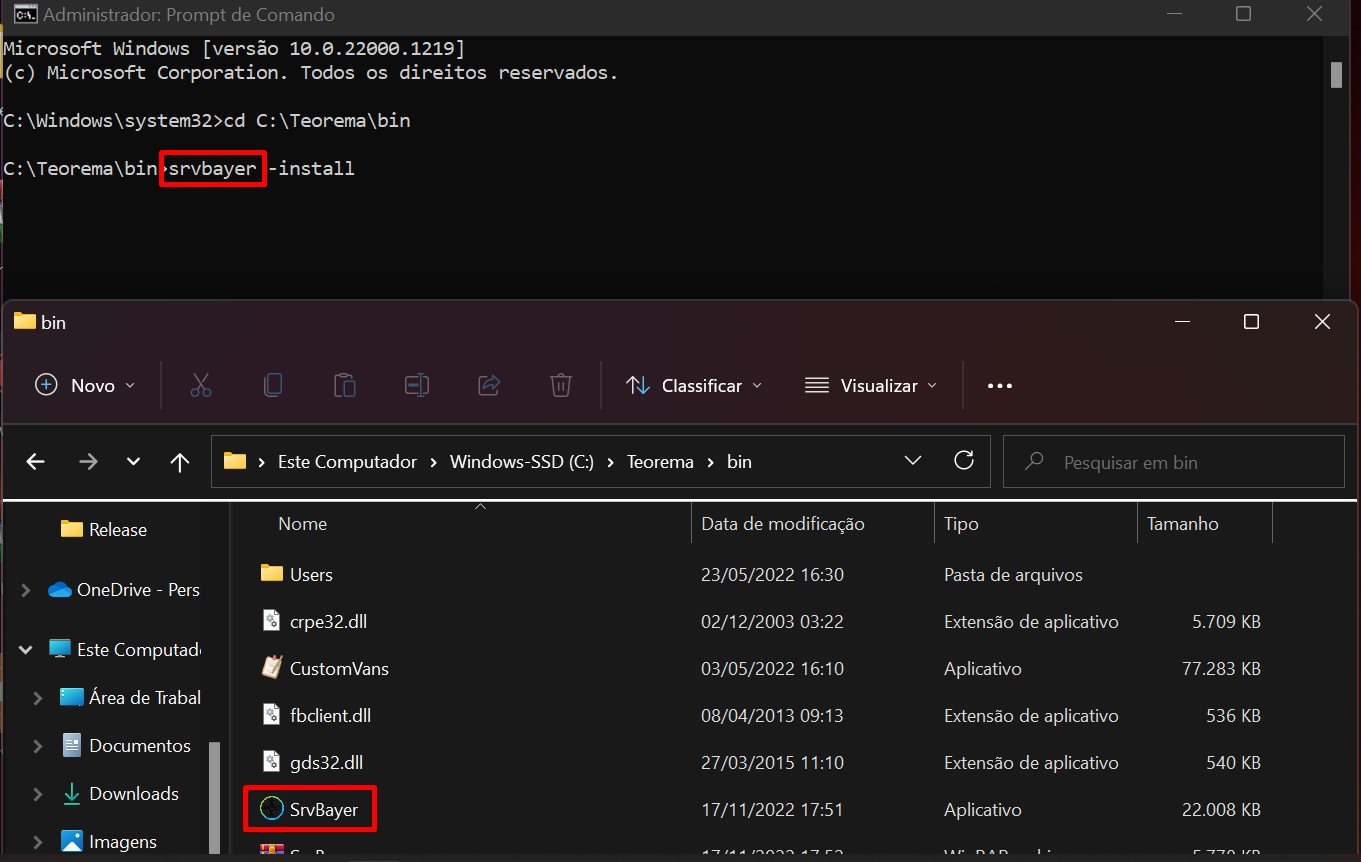Go up one folder level arrow
1361x862 pixels.
(180, 462)
